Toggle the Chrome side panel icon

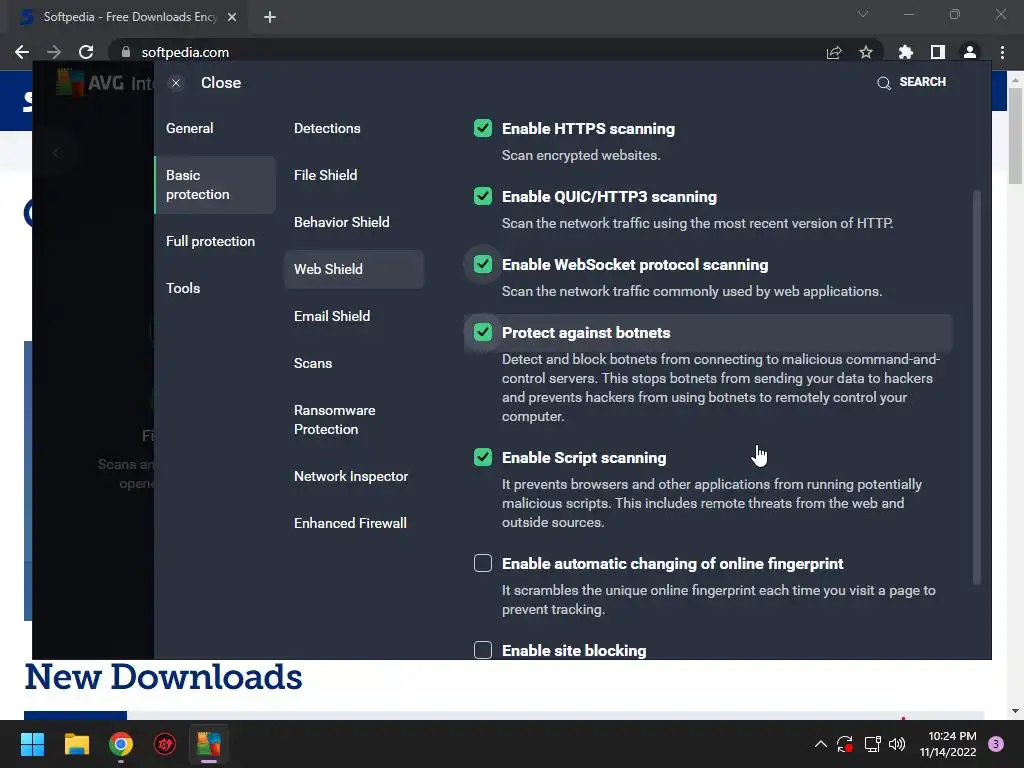click(938, 52)
